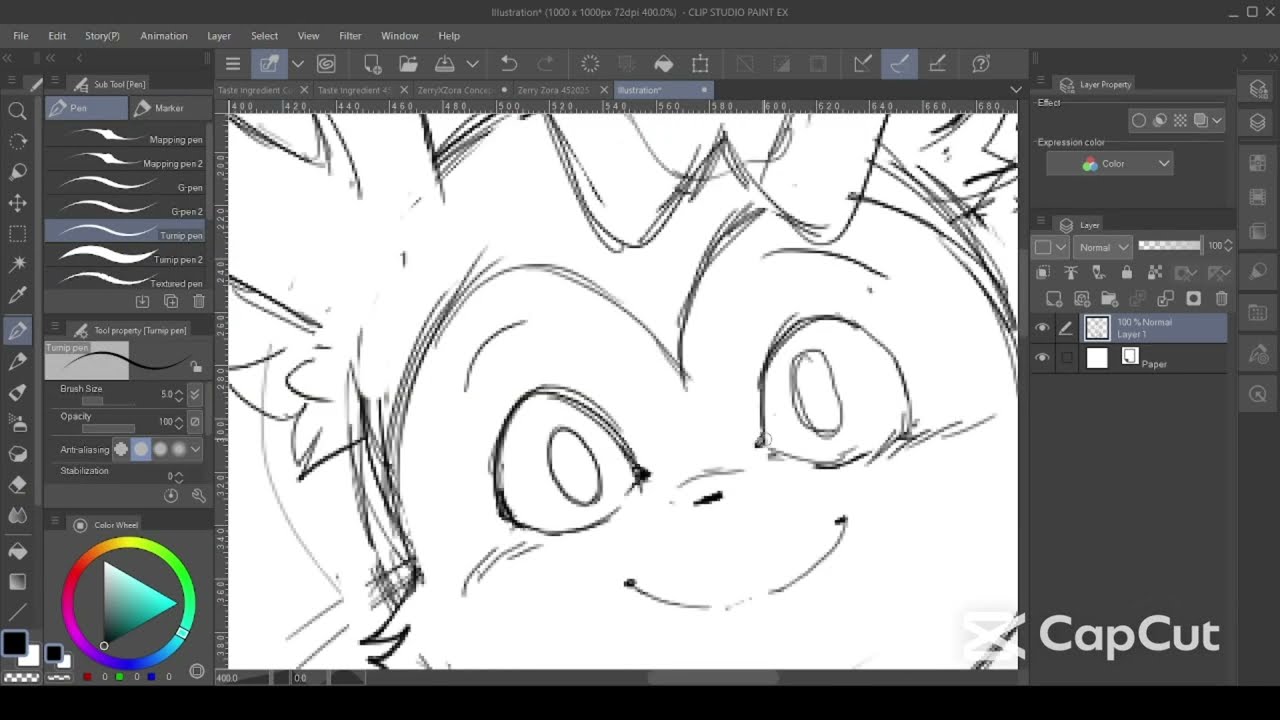Expand the Brush Size dynamics button
This screenshot has width=1280, height=720.
(x=195, y=394)
